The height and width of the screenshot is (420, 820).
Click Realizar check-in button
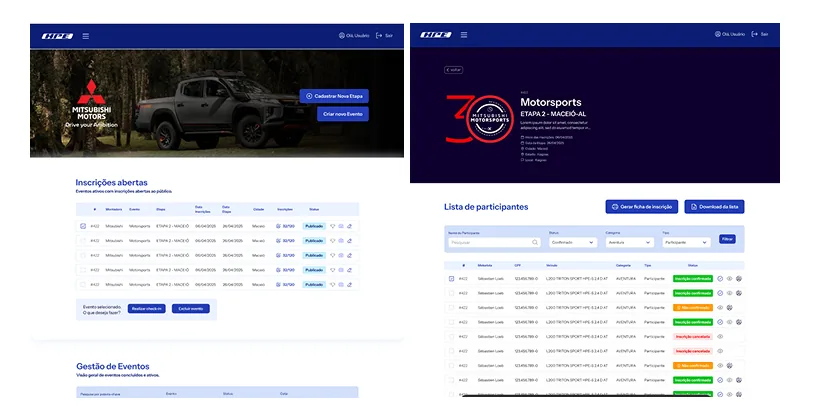click(146, 309)
